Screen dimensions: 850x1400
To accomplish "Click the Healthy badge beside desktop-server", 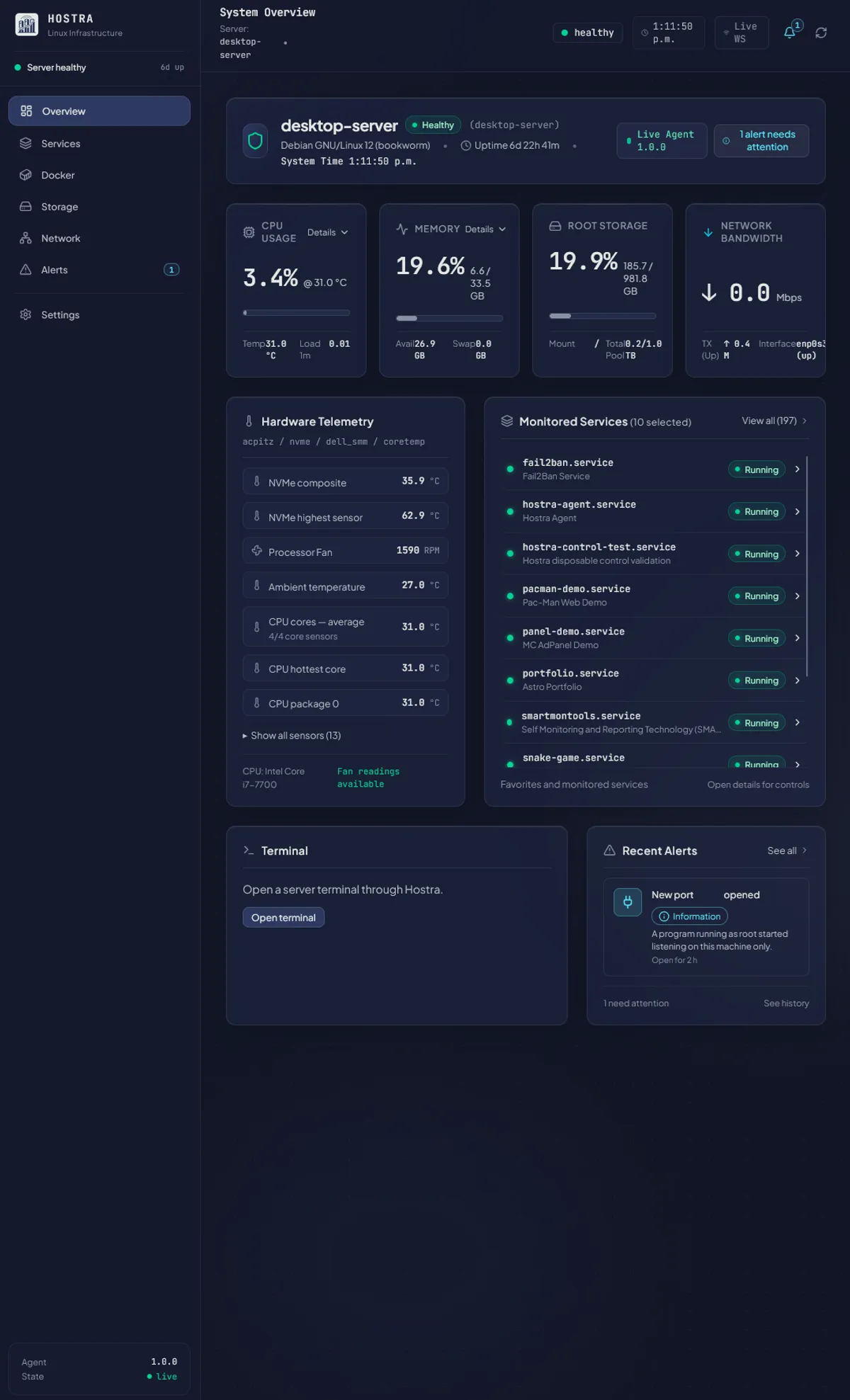I will [433, 125].
